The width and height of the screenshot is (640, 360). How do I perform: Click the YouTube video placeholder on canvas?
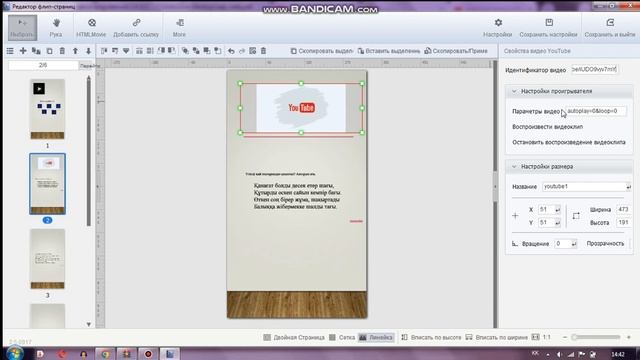[x=301, y=108]
